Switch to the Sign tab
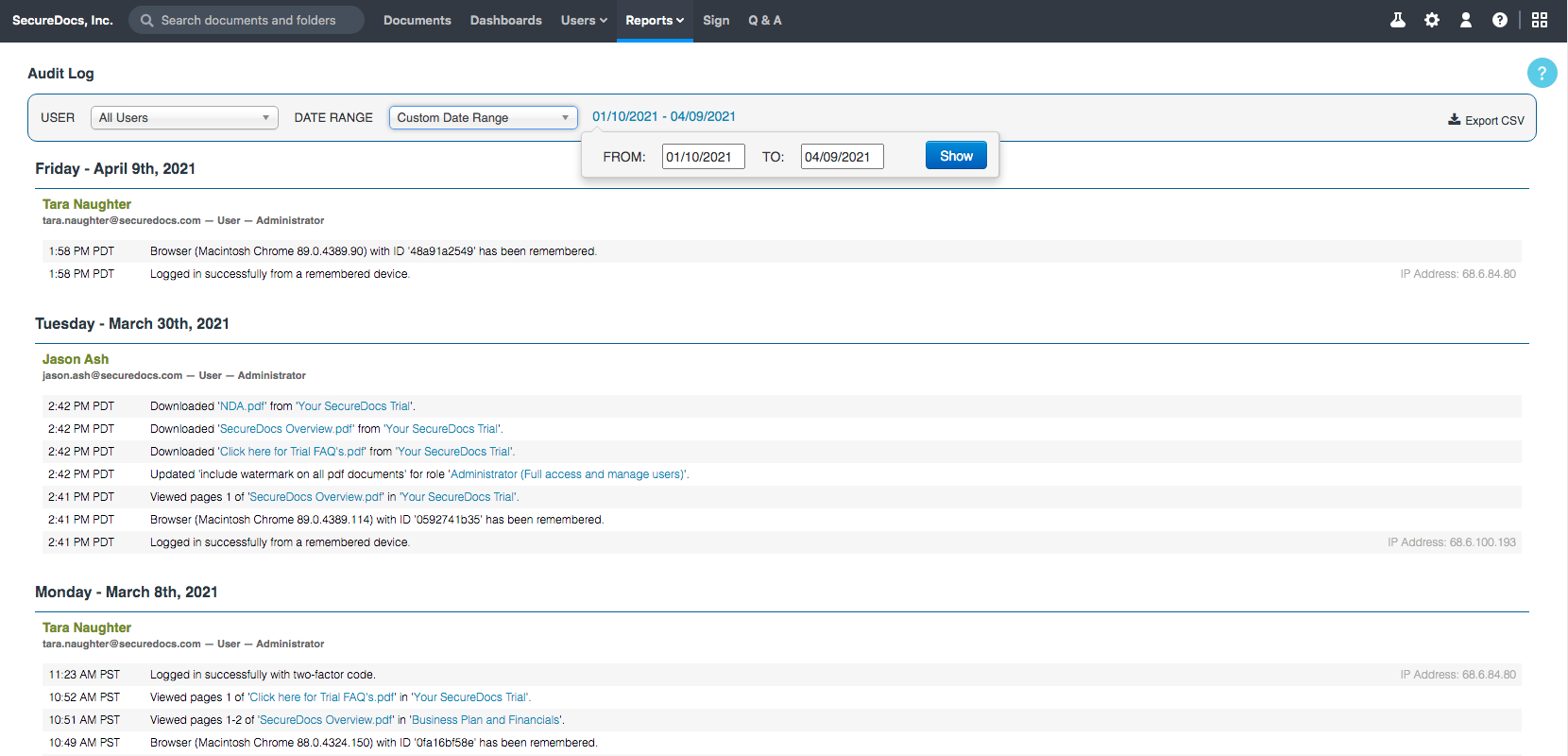Image resolution: width=1568 pixels, height=756 pixels. point(716,20)
